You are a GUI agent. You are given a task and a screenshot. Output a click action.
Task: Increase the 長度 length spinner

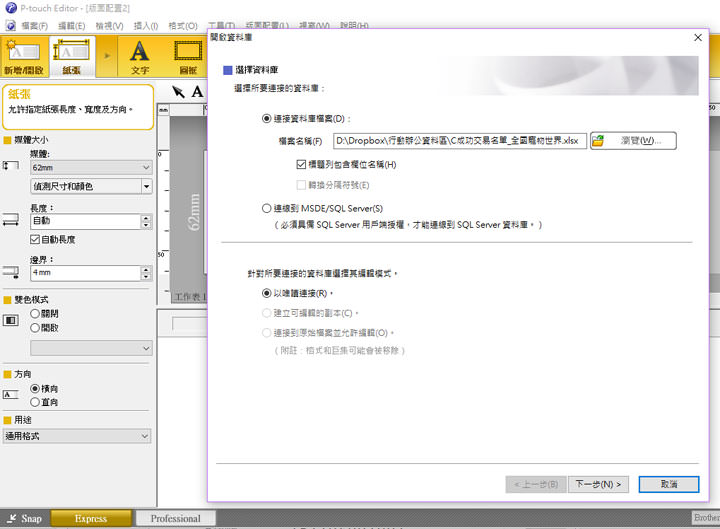pos(146,218)
